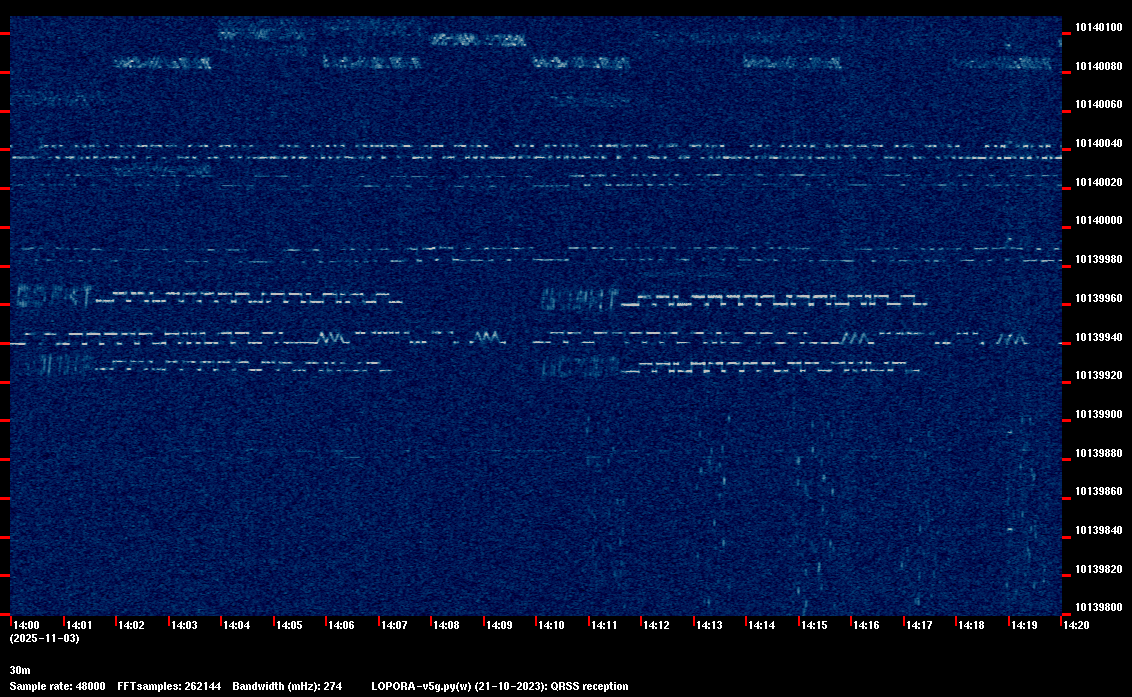Click the 14:02 time axis label
The width and height of the screenshot is (1132, 697).
pos(131,625)
